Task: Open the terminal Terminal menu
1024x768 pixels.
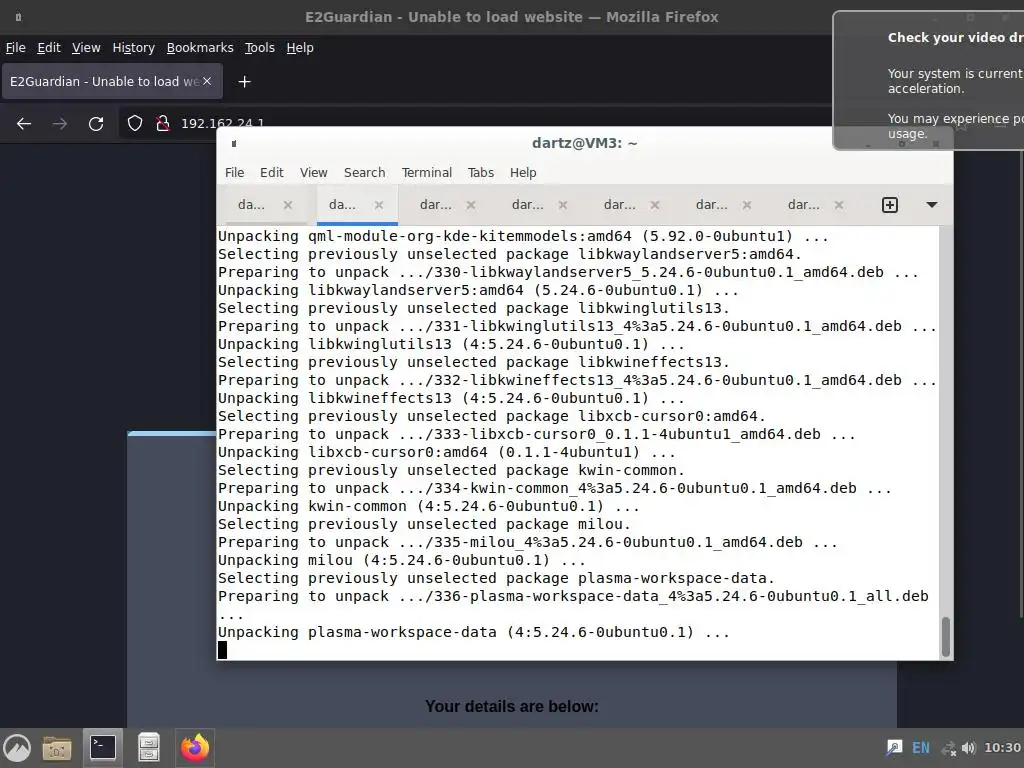Action: point(426,172)
